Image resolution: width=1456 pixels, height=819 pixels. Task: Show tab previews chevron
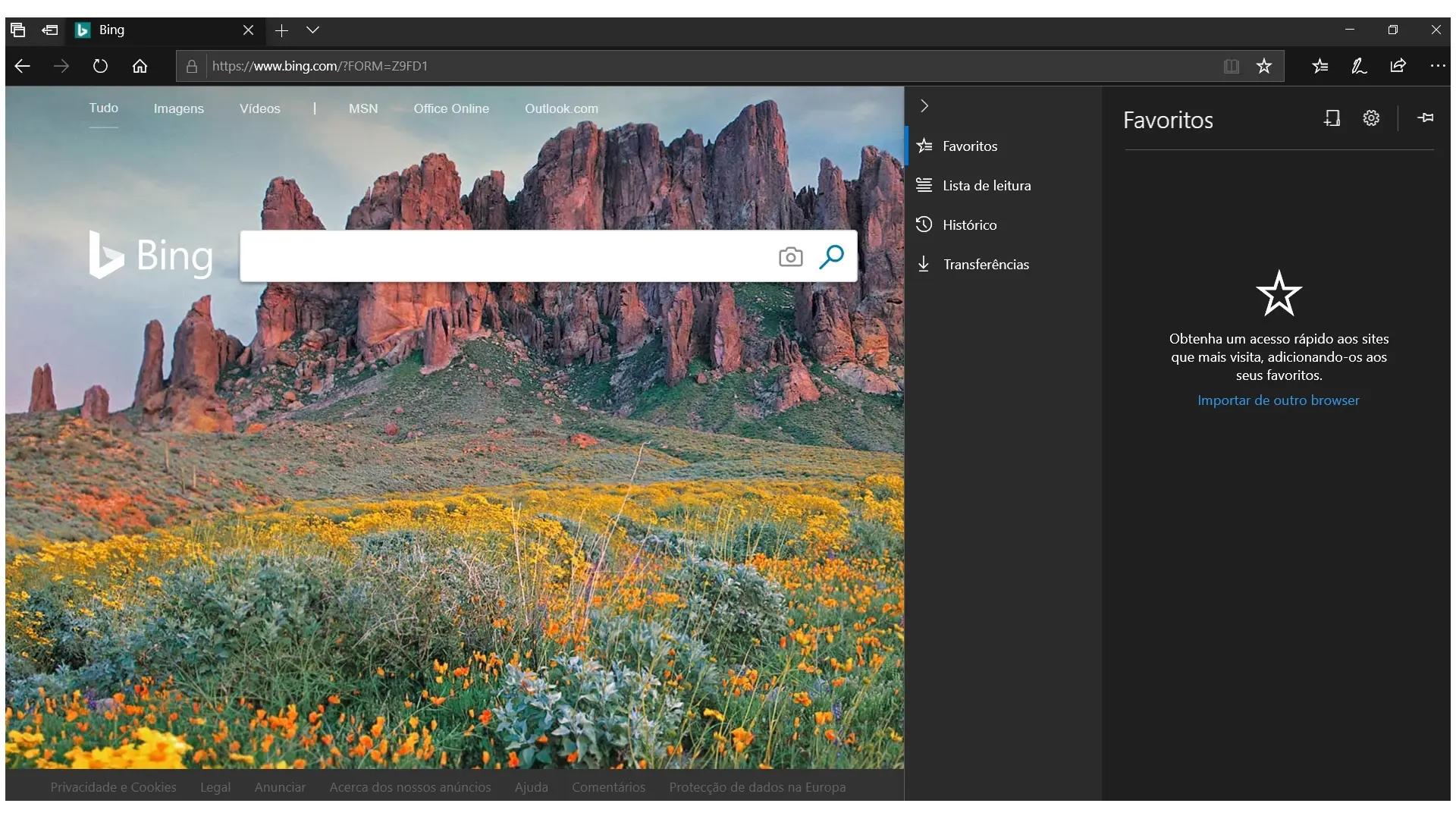point(312,30)
